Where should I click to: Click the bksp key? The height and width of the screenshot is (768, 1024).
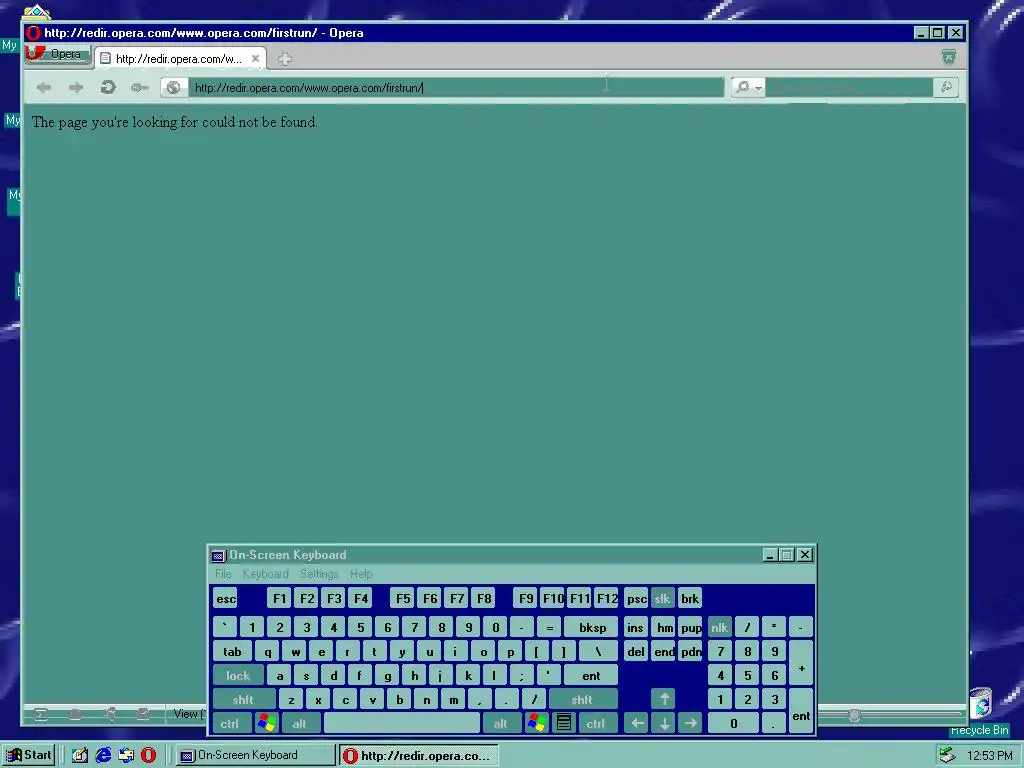click(x=592, y=628)
